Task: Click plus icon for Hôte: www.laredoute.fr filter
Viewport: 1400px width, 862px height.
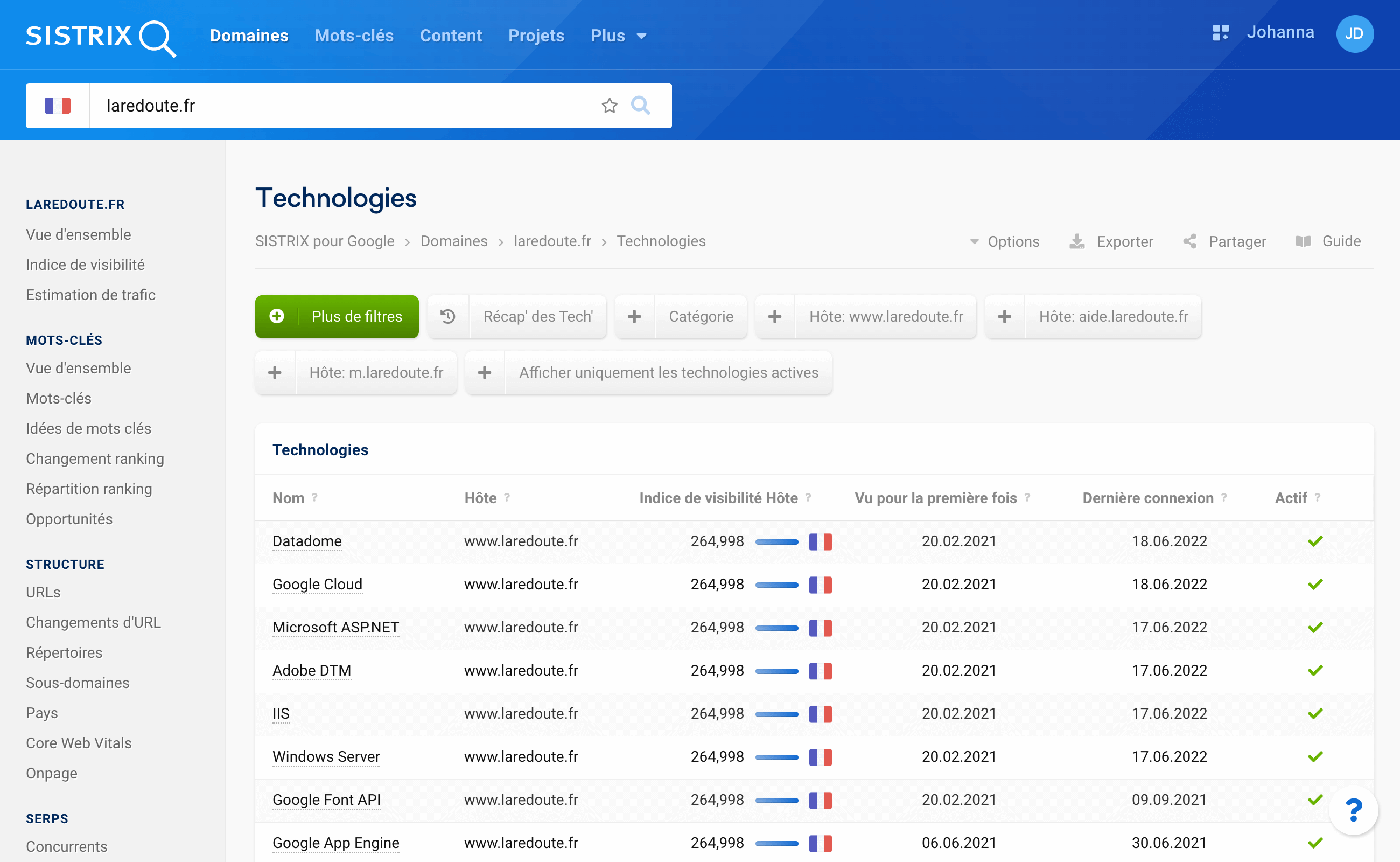Action: [x=775, y=316]
